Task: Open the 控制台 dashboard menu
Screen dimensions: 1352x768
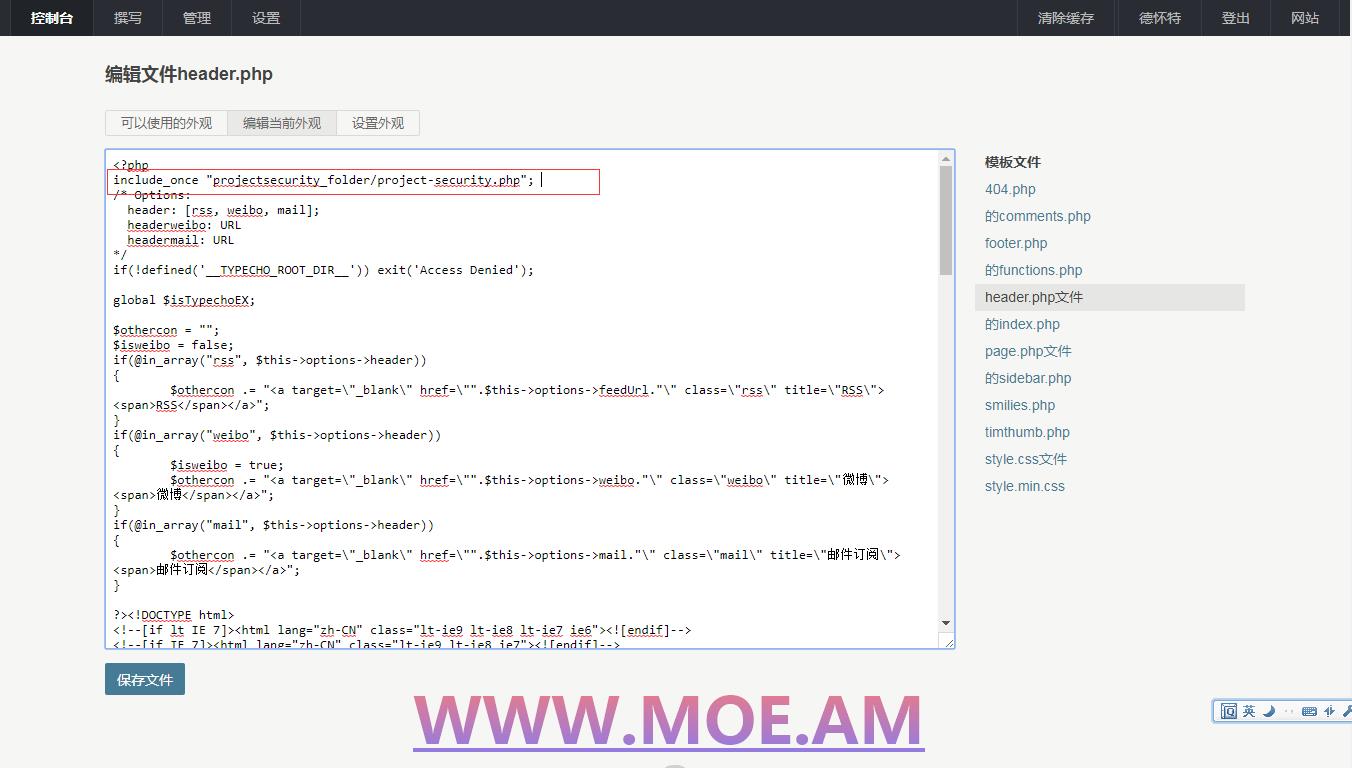Action: pyautogui.click(x=52, y=18)
